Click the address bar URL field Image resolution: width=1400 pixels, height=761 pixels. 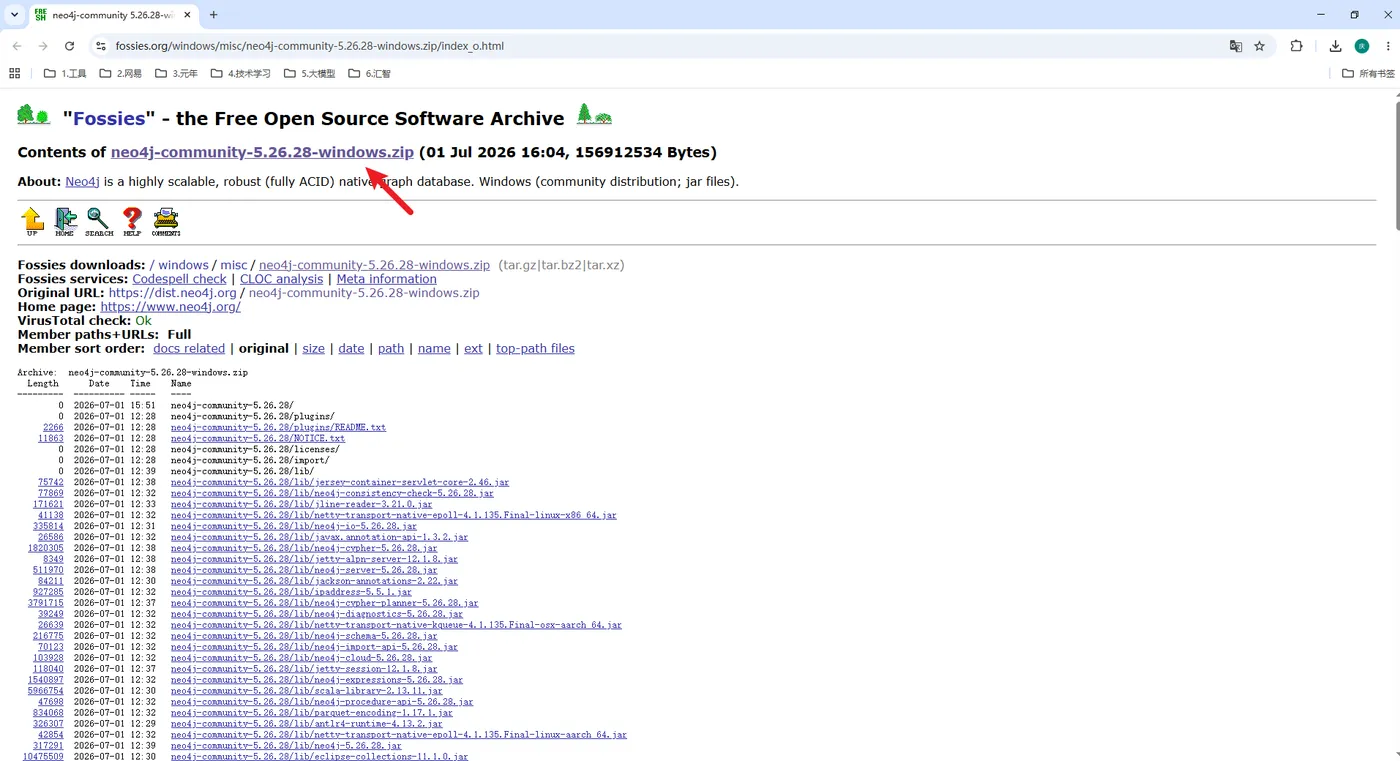660,46
